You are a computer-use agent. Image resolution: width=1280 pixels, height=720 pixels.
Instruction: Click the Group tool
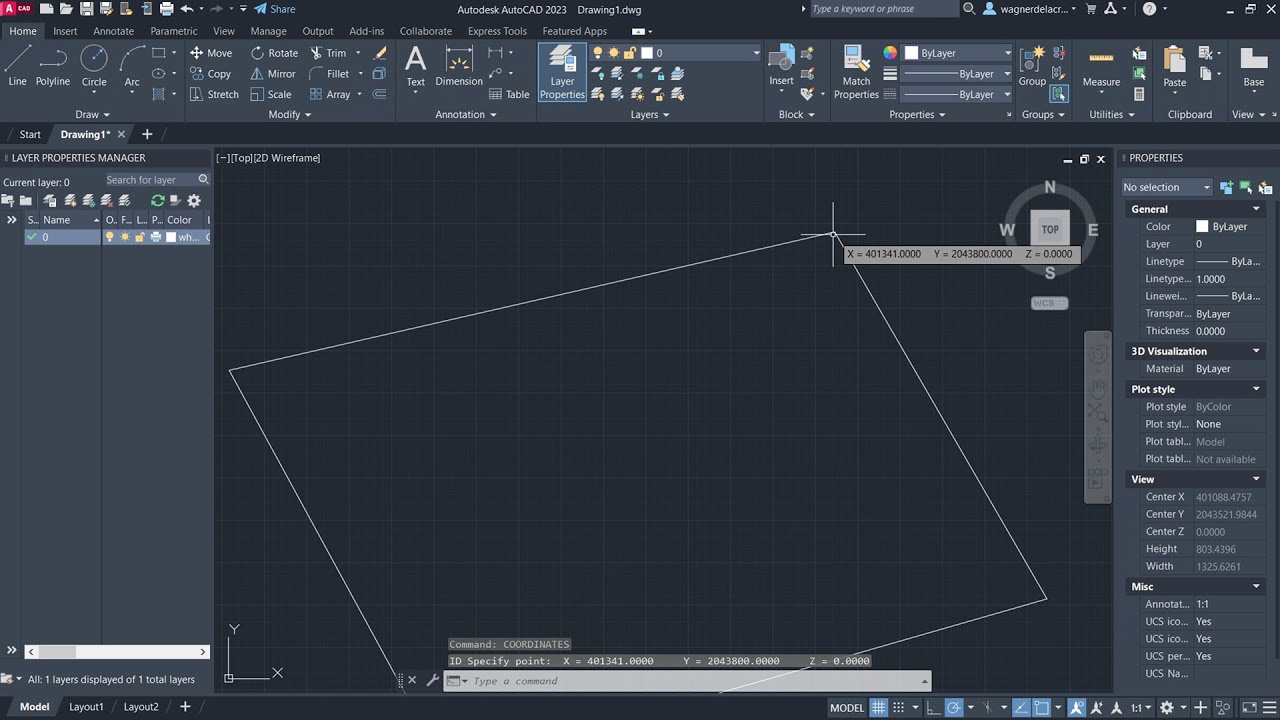point(1032,66)
